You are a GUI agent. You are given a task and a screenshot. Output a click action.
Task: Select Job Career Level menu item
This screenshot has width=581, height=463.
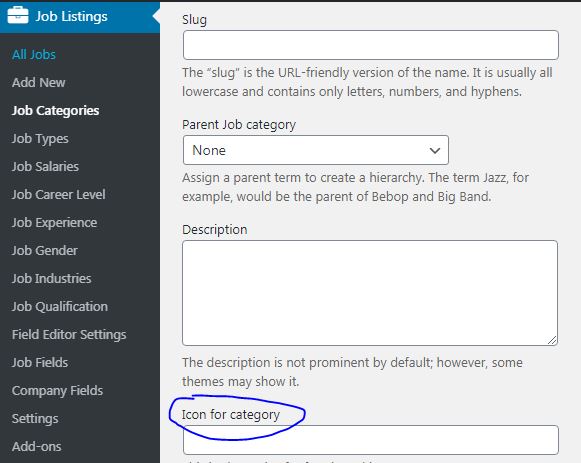[59, 194]
